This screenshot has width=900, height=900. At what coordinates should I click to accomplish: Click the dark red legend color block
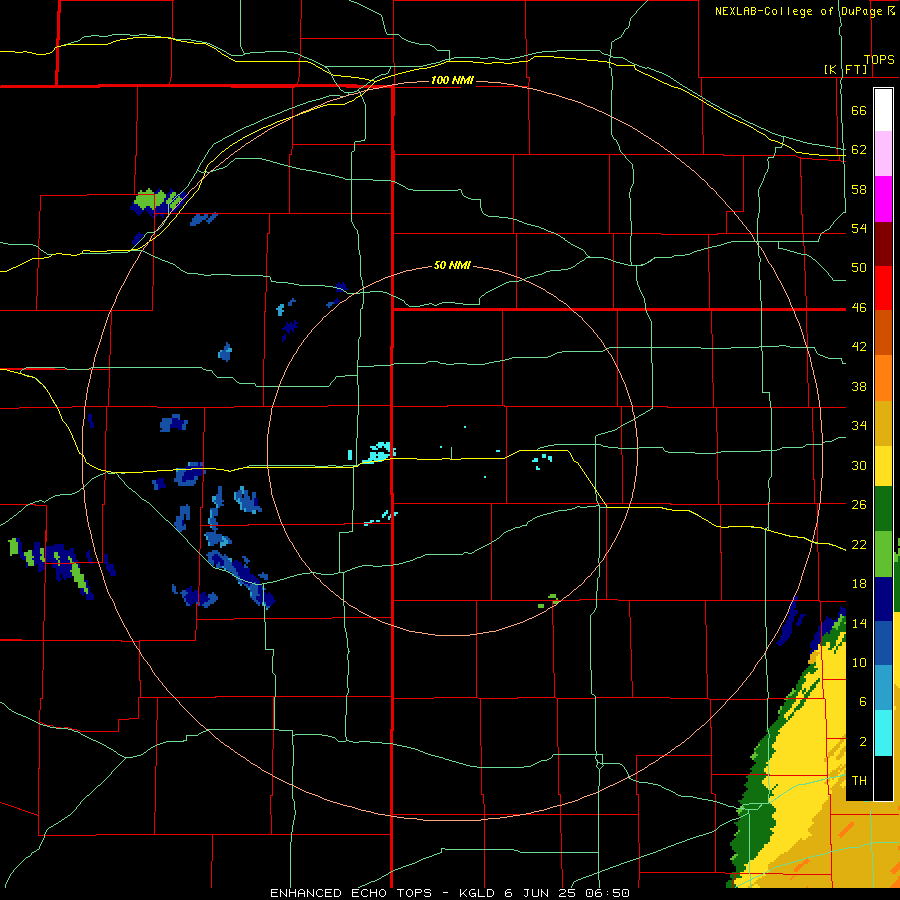pos(883,244)
